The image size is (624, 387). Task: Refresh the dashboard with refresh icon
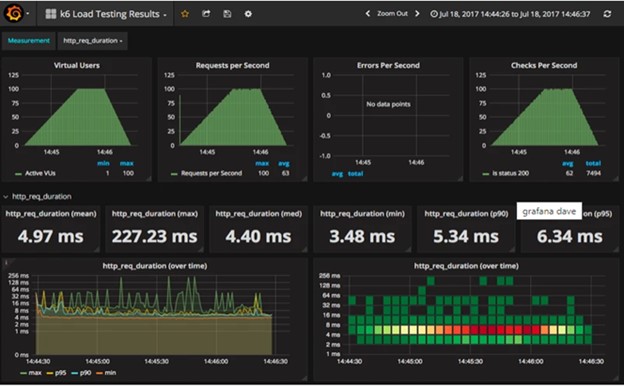coord(607,14)
